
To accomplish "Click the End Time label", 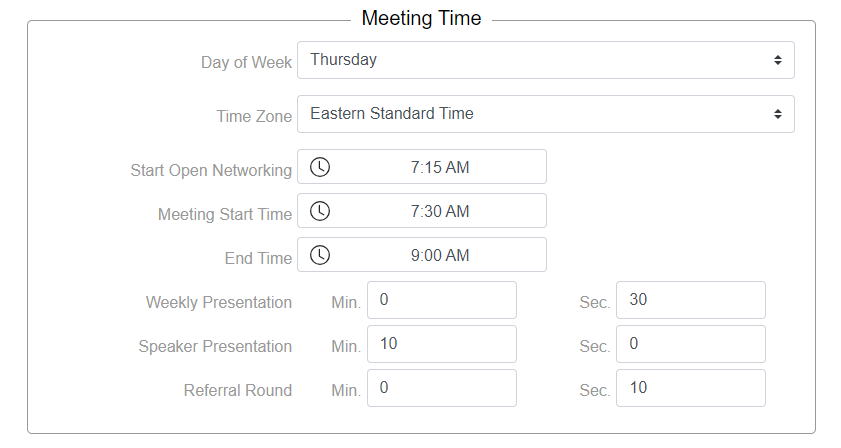I will coord(258,258).
